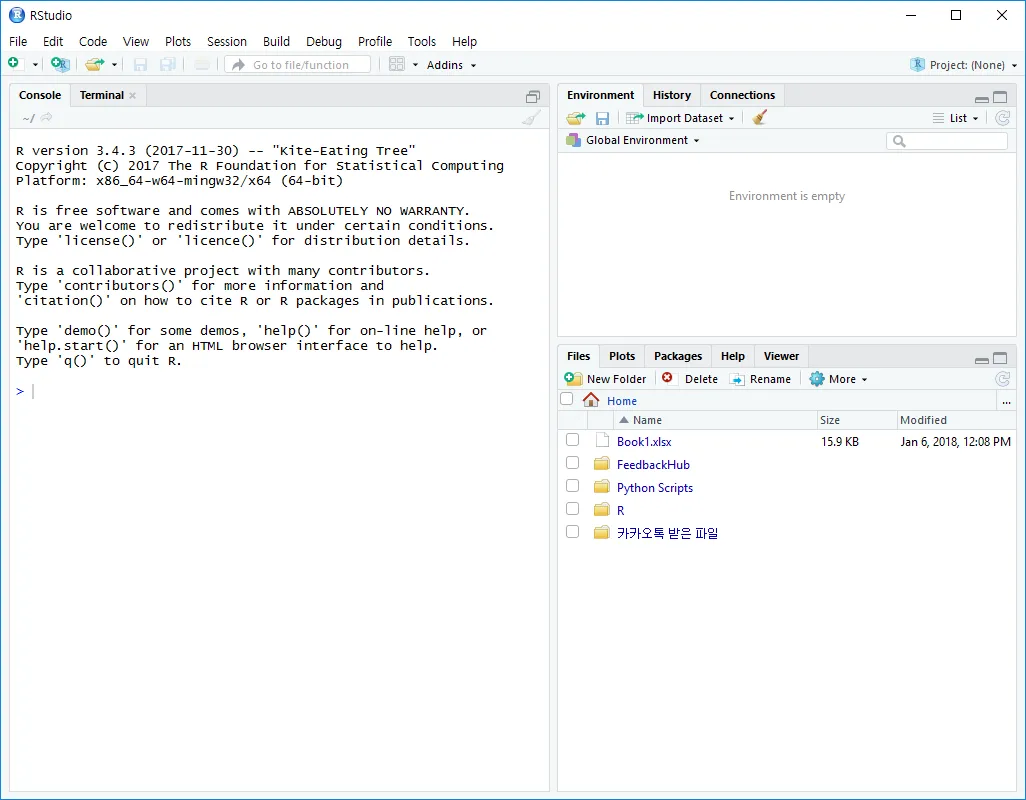Click the Create a Project icon
The height and width of the screenshot is (800, 1026).
(x=60, y=64)
